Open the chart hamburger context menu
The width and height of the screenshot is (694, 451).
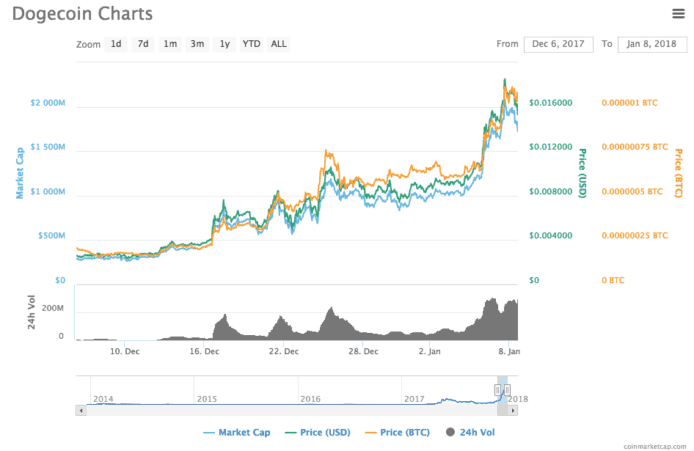[677, 13]
